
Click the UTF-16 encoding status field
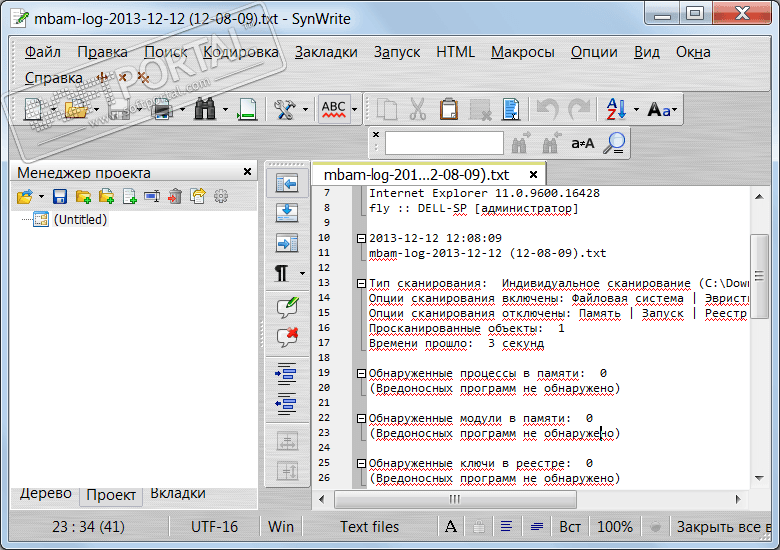[214, 527]
